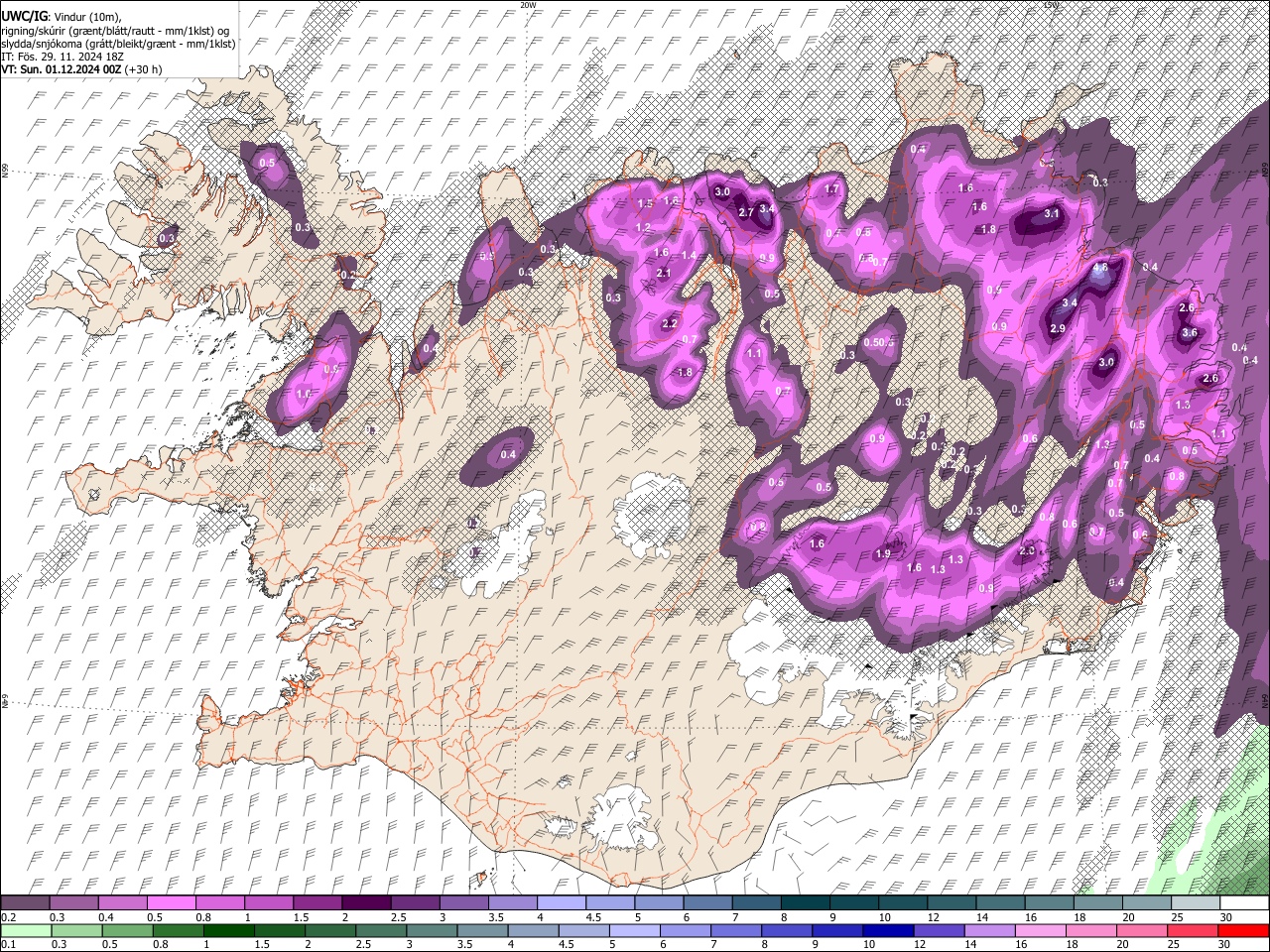Viewport: 1270px width, 952px height.
Task: Click the bright pink swatch right of upper-row 0.5
Action: pyautogui.click(x=171, y=903)
